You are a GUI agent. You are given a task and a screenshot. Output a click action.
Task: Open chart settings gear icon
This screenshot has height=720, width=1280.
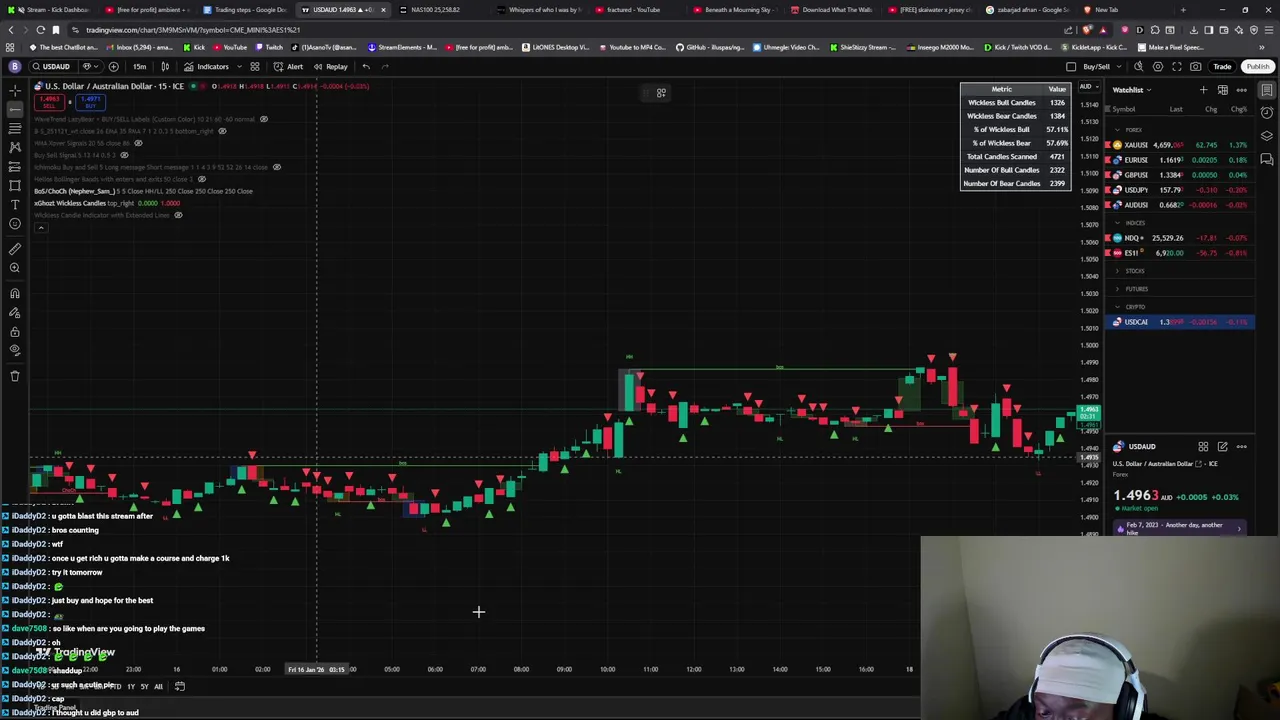[x=1158, y=67]
